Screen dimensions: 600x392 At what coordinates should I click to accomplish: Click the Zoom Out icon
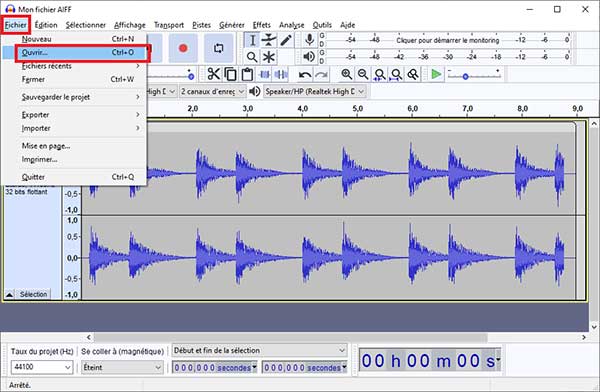[363, 74]
